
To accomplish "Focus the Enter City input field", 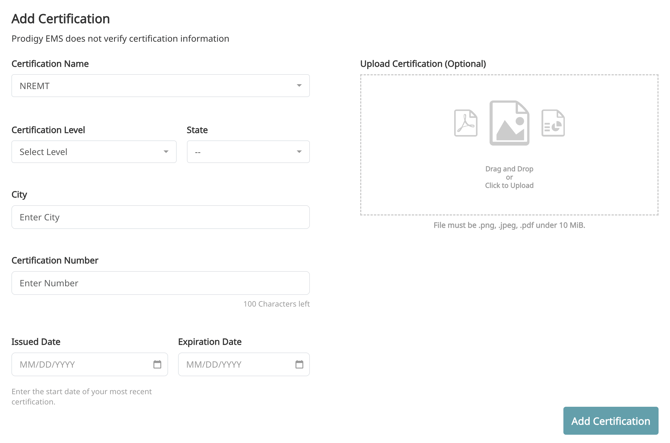I will 160,217.
